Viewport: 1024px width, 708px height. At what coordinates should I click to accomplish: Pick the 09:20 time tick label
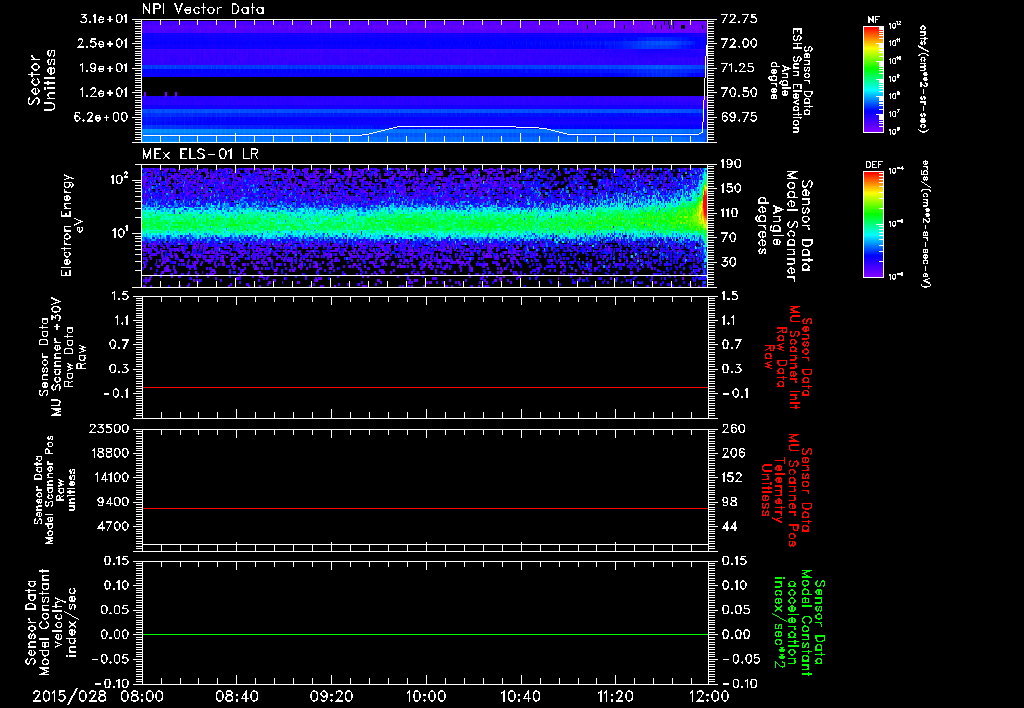pos(332,695)
